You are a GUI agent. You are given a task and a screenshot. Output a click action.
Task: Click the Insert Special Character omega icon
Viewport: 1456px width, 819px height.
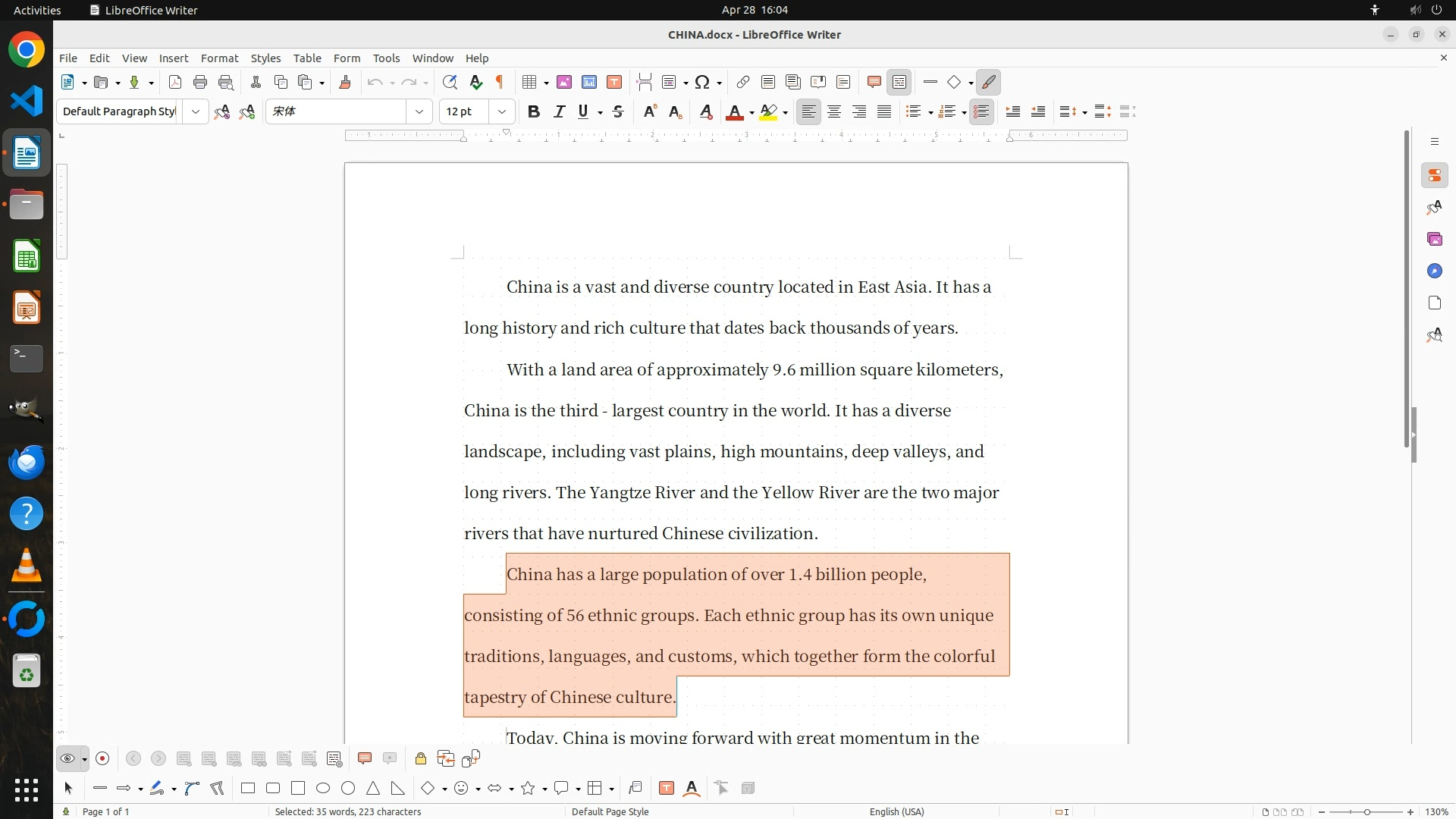pos(702,82)
